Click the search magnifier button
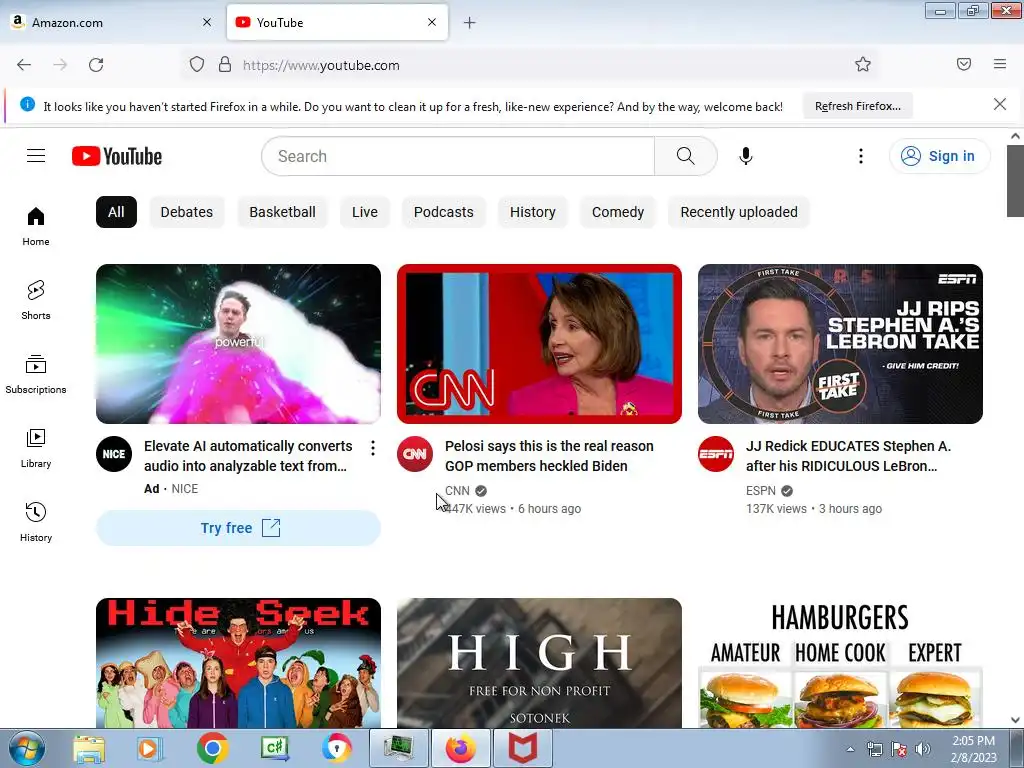The image size is (1024, 768). (x=686, y=156)
